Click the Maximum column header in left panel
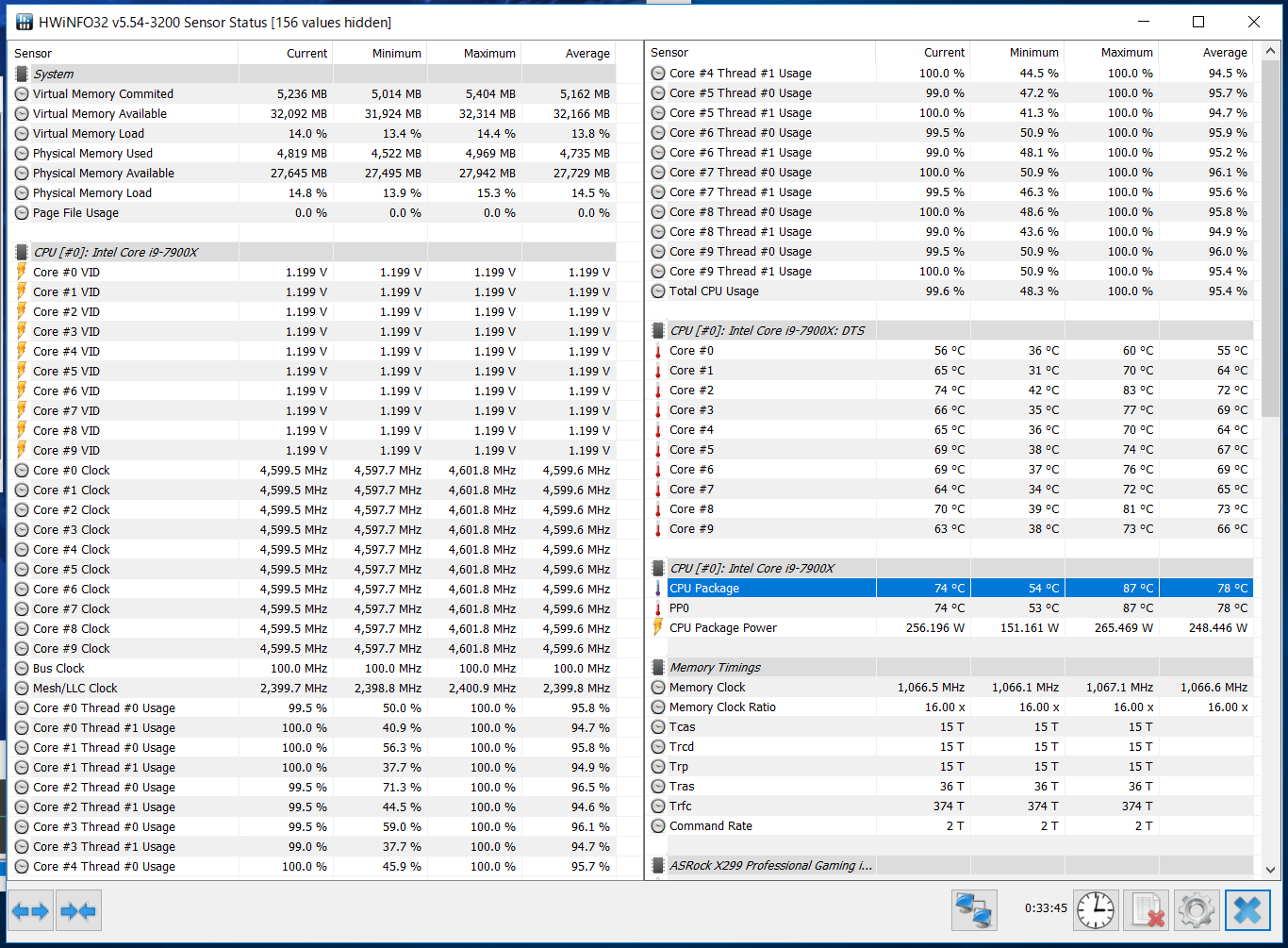 [x=488, y=54]
